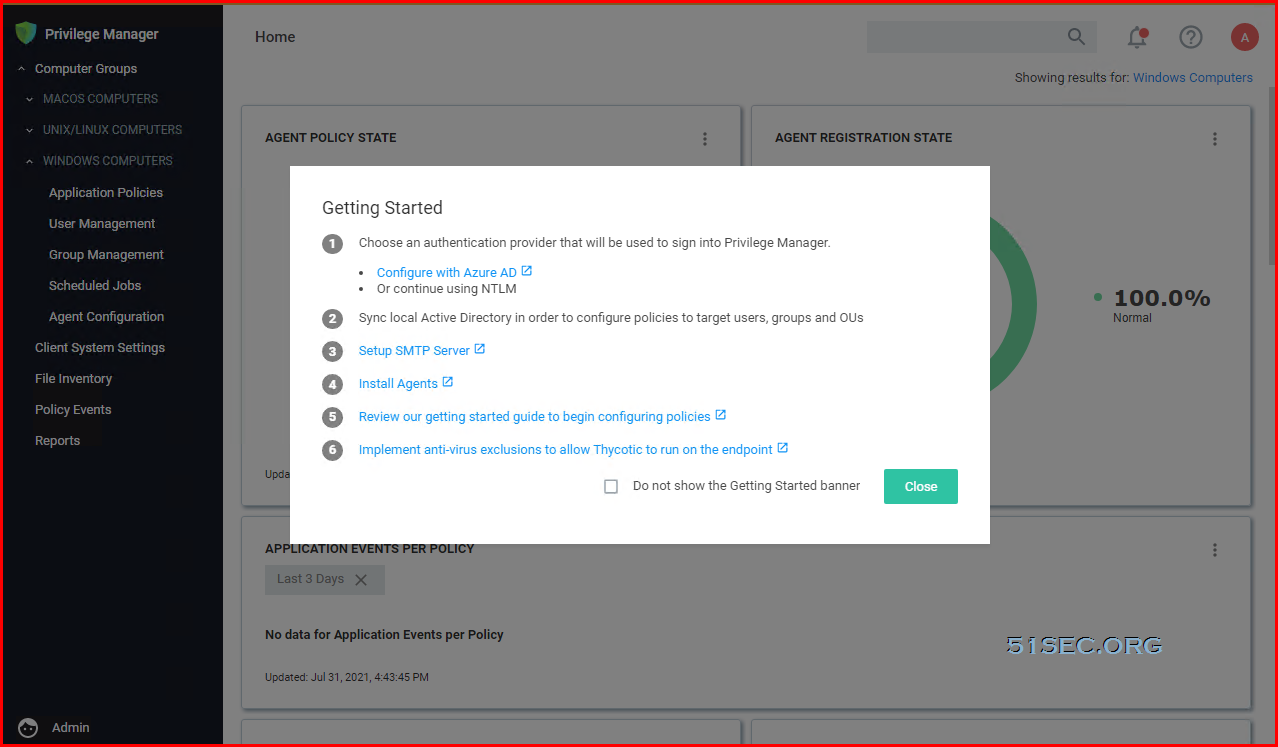The image size is (1278, 747).
Task: Close the Getting Started dialog
Action: click(921, 487)
